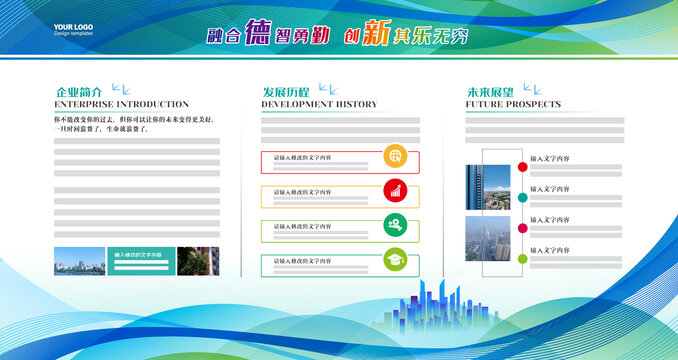The image size is (678, 360).
Task: Click the arrows beside 发展历程 heading
Action: tap(328, 89)
